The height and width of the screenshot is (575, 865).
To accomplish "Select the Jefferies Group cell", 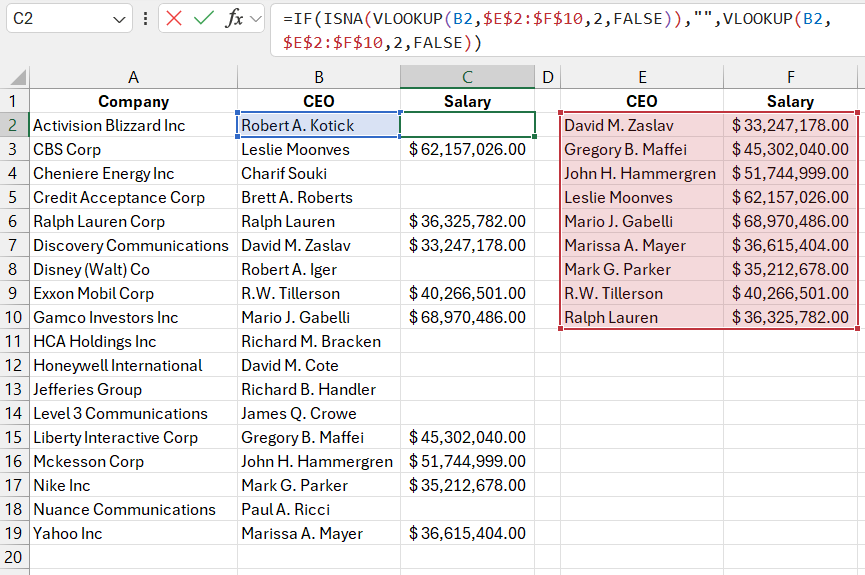I will pos(133,389).
